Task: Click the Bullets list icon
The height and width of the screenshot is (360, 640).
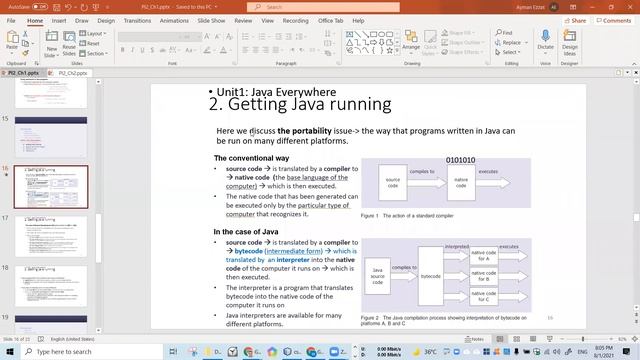Action: coord(245,37)
